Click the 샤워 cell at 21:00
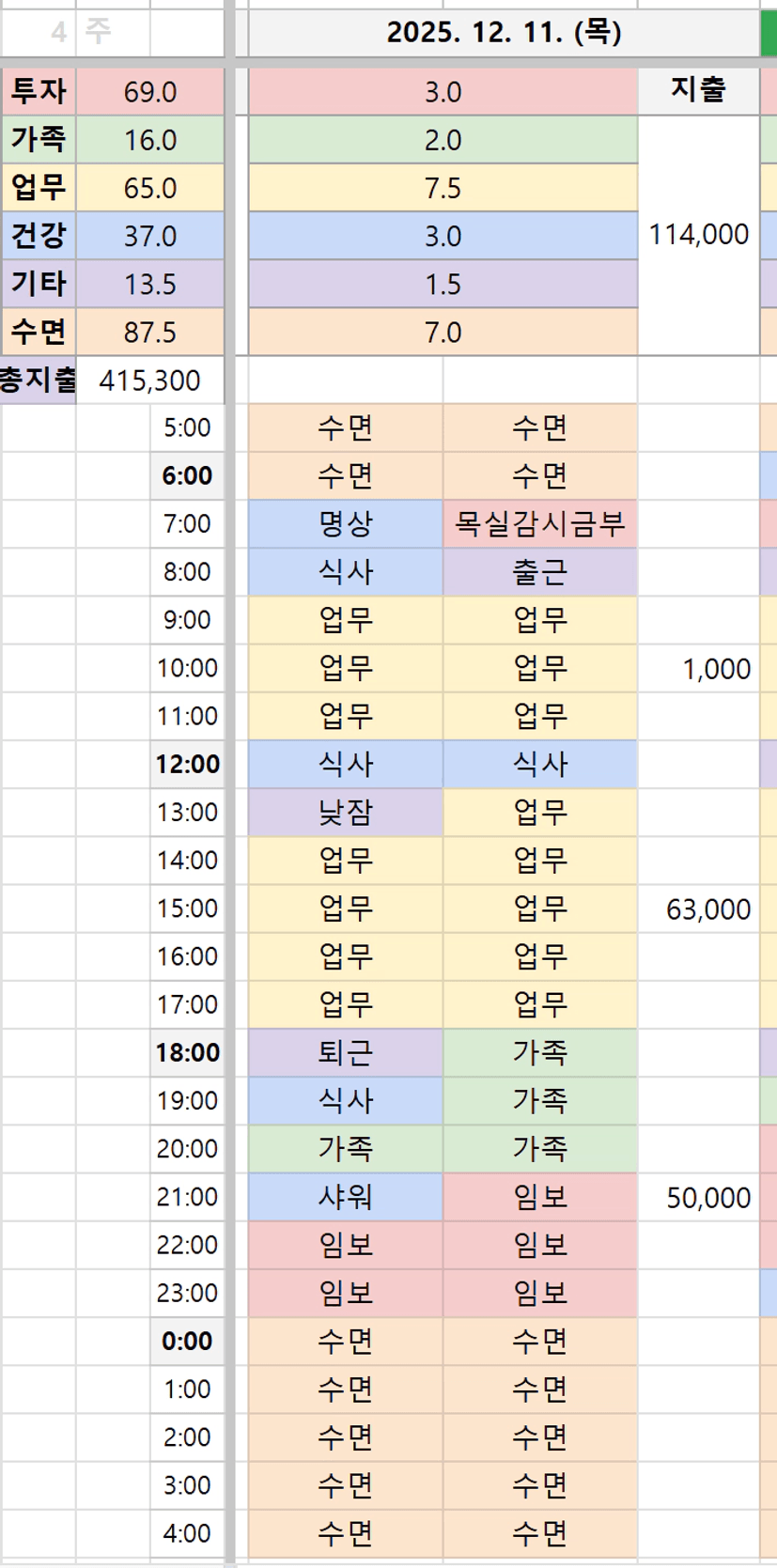 [x=346, y=1197]
